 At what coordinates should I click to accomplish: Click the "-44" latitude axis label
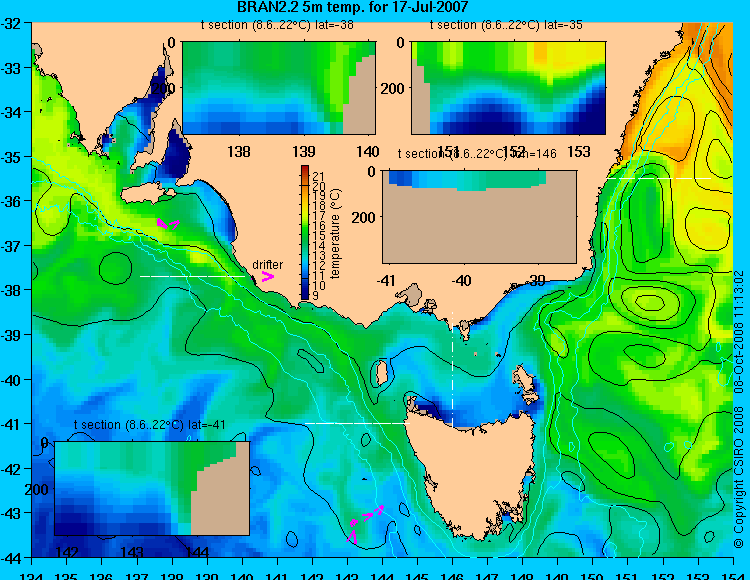tap(11, 558)
